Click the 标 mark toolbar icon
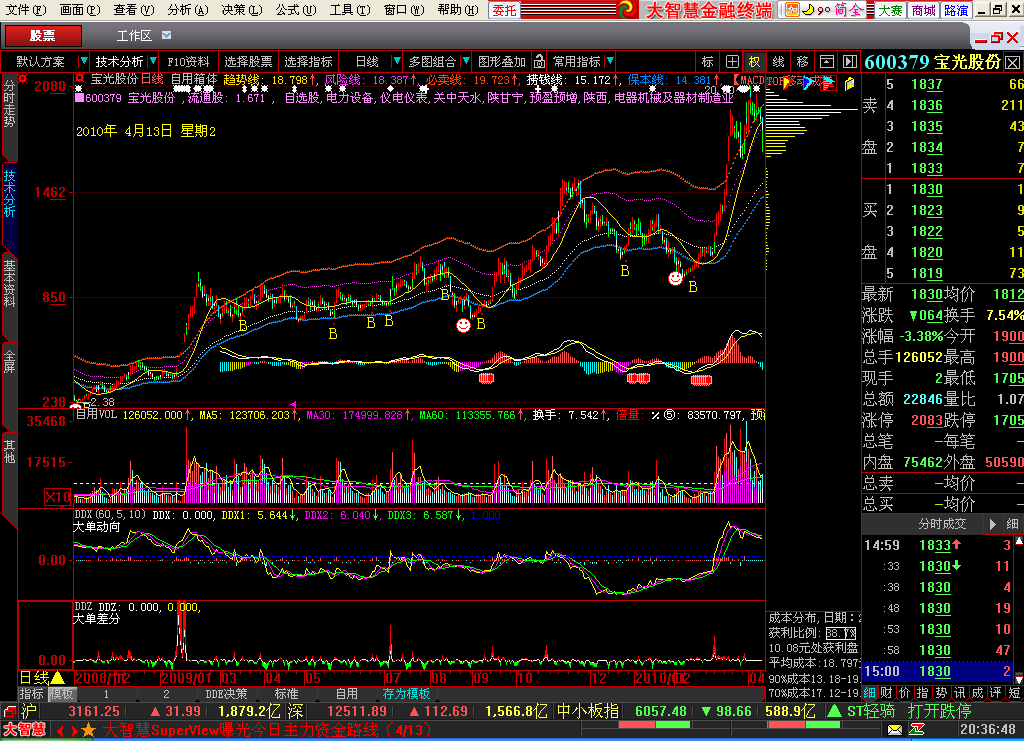Screen dimensions: 1024x741 [707, 61]
